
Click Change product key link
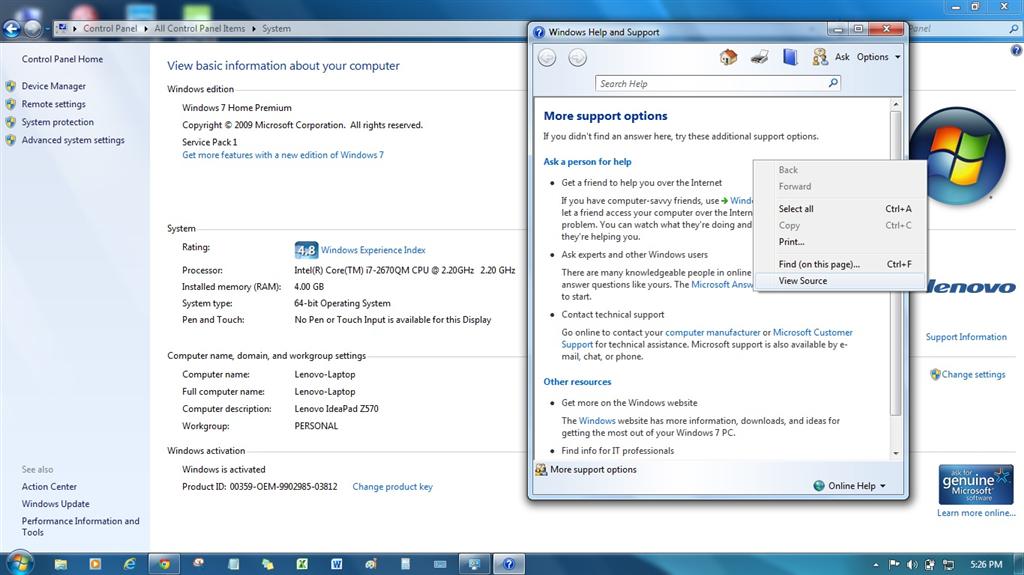[392, 487]
